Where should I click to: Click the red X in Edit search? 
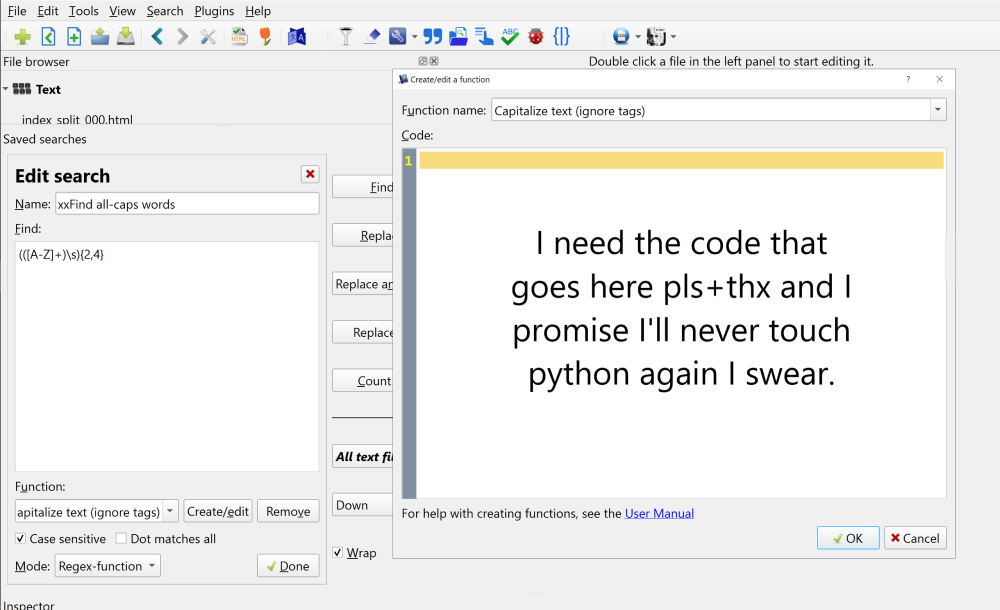(310, 174)
